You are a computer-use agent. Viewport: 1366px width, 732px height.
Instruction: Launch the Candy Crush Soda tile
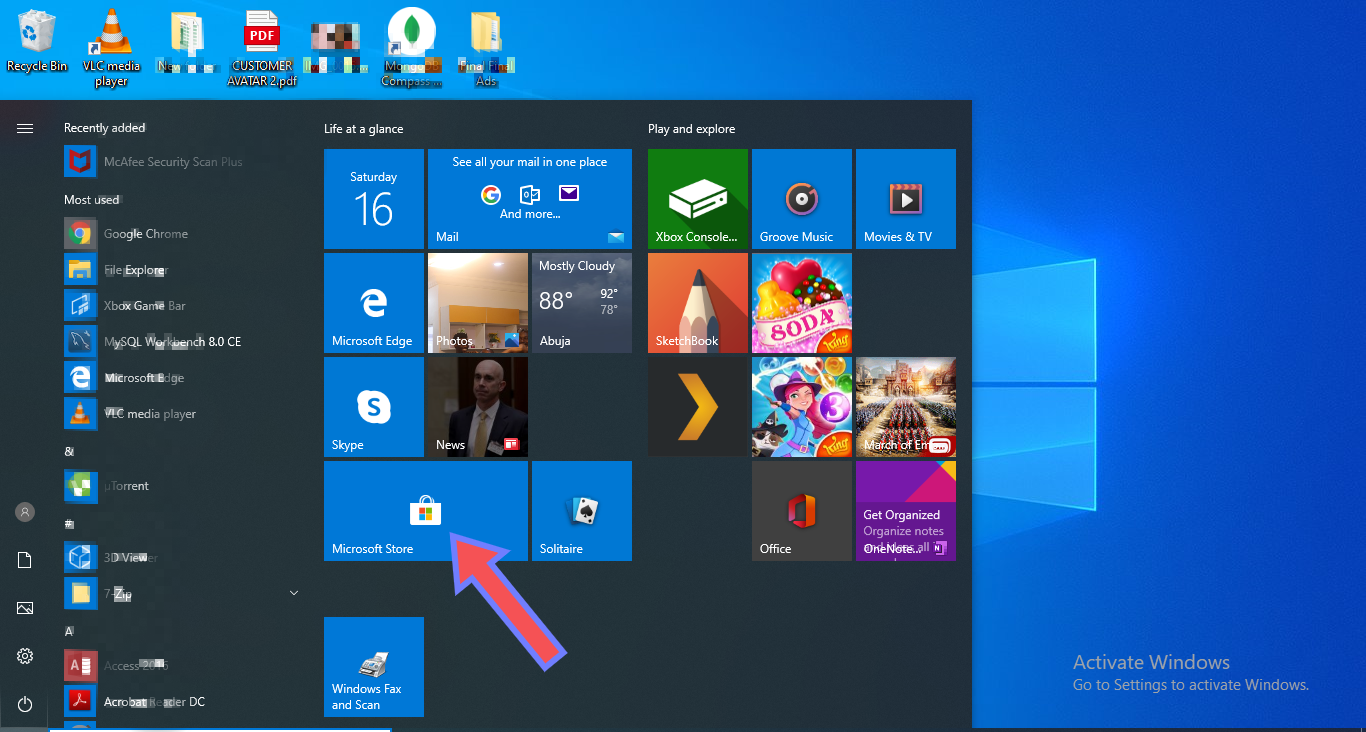tap(802, 303)
